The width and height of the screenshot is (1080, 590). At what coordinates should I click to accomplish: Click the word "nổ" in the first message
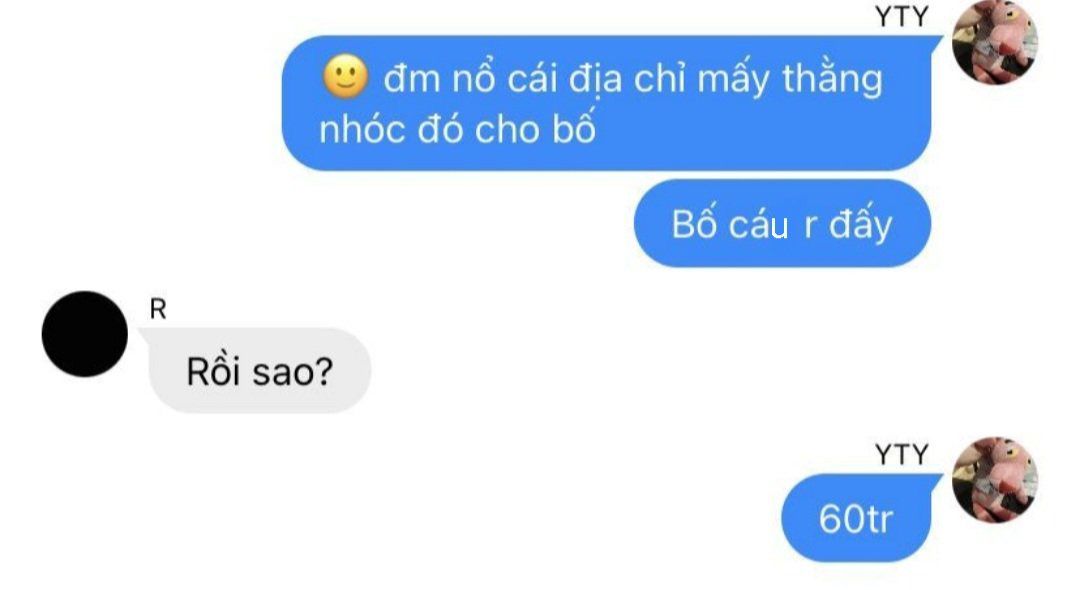click(x=473, y=78)
